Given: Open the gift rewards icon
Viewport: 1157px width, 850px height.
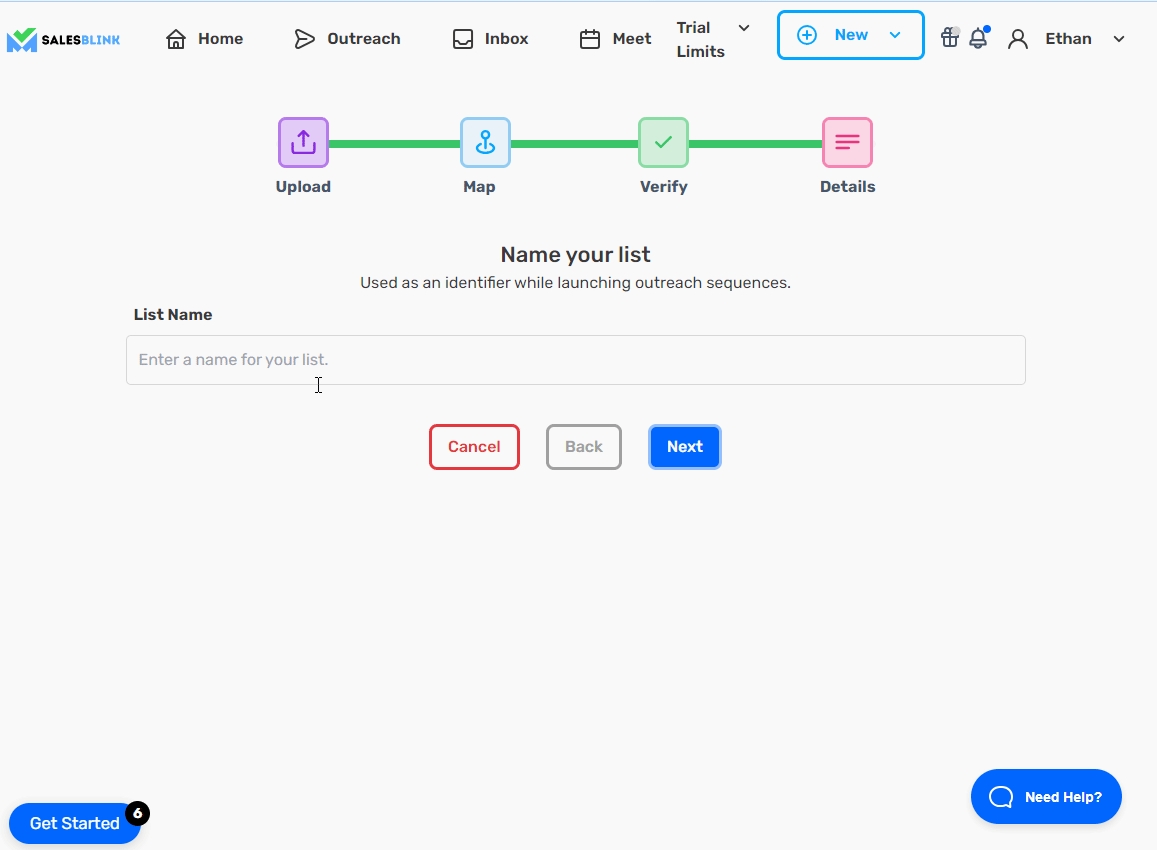Looking at the screenshot, I should [x=949, y=38].
